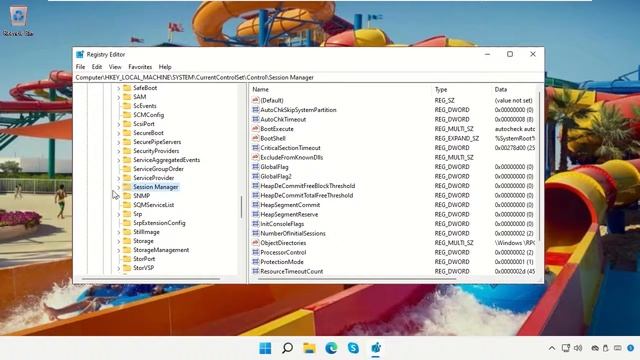
Task: Click the AutoChkTimeout DWORD icon
Action: point(256,119)
